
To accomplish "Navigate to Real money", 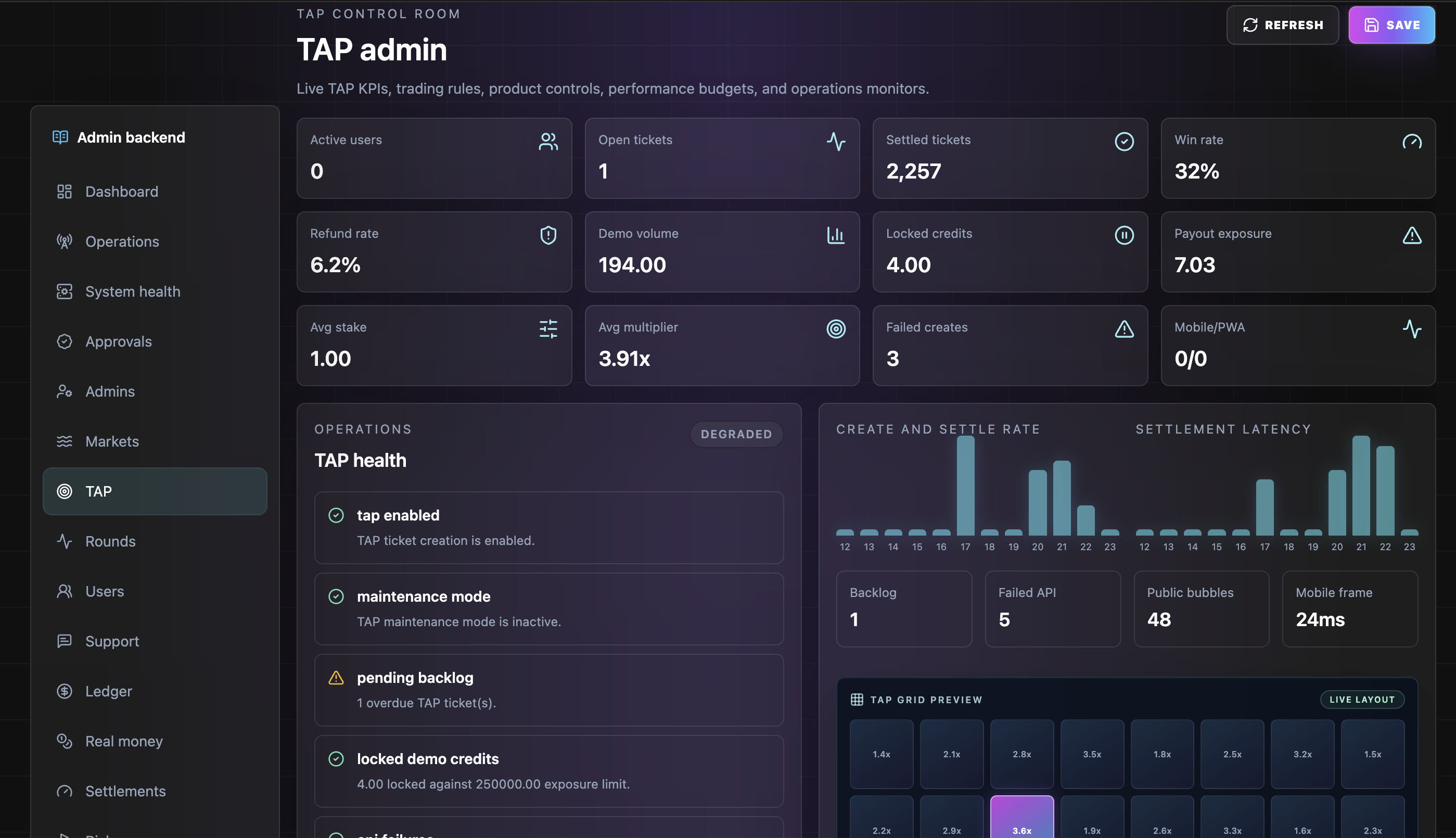I will tap(155, 741).
